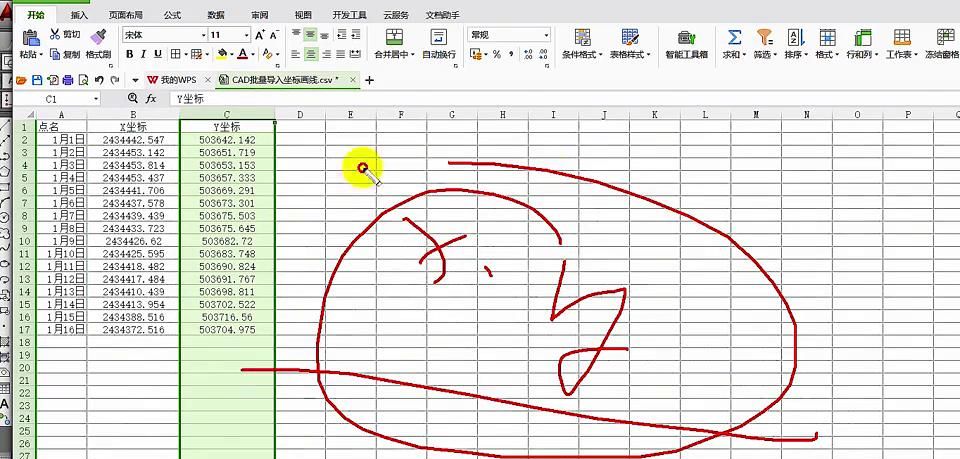Select cell B2 containing 2434442.547
This screenshot has width=960, height=459.
tap(133, 140)
